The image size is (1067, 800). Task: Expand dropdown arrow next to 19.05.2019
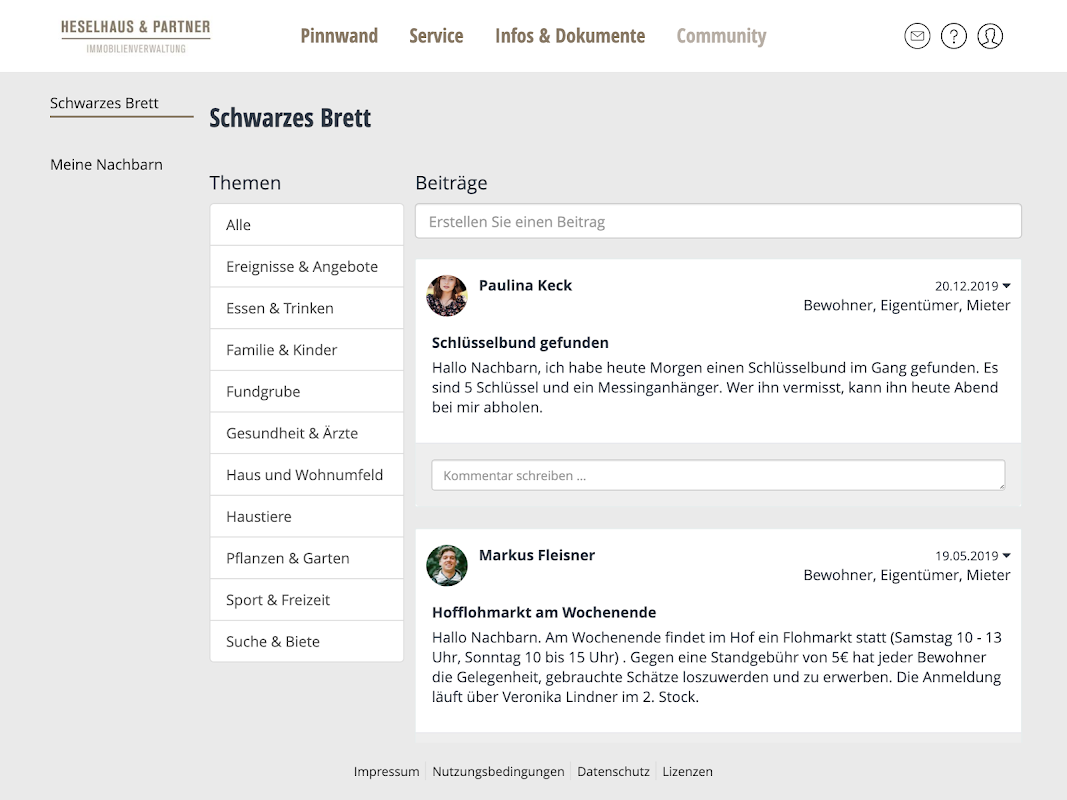[x=1006, y=556]
